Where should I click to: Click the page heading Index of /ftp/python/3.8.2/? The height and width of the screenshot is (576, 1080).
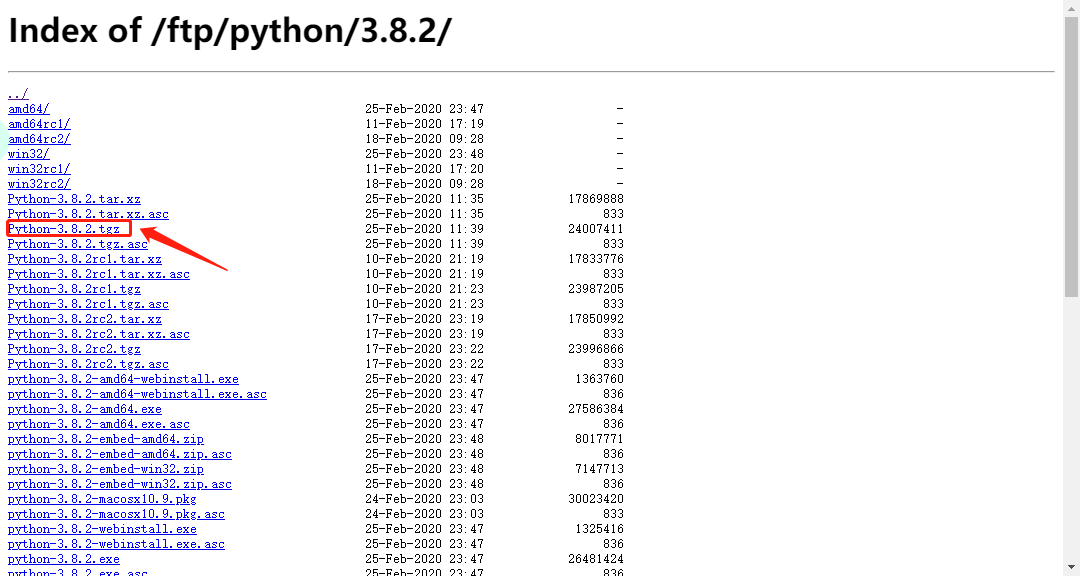(x=229, y=31)
